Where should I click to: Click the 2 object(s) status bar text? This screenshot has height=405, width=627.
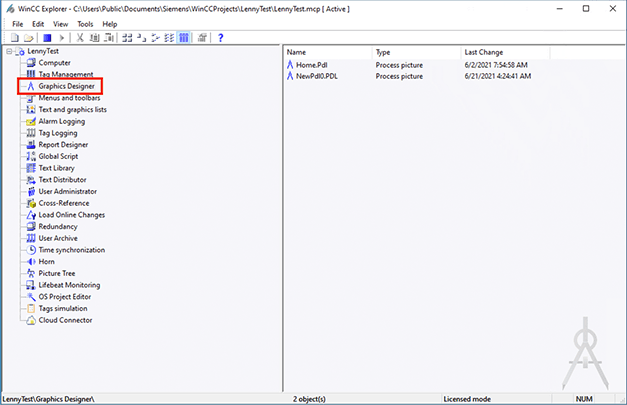[309, 399]
